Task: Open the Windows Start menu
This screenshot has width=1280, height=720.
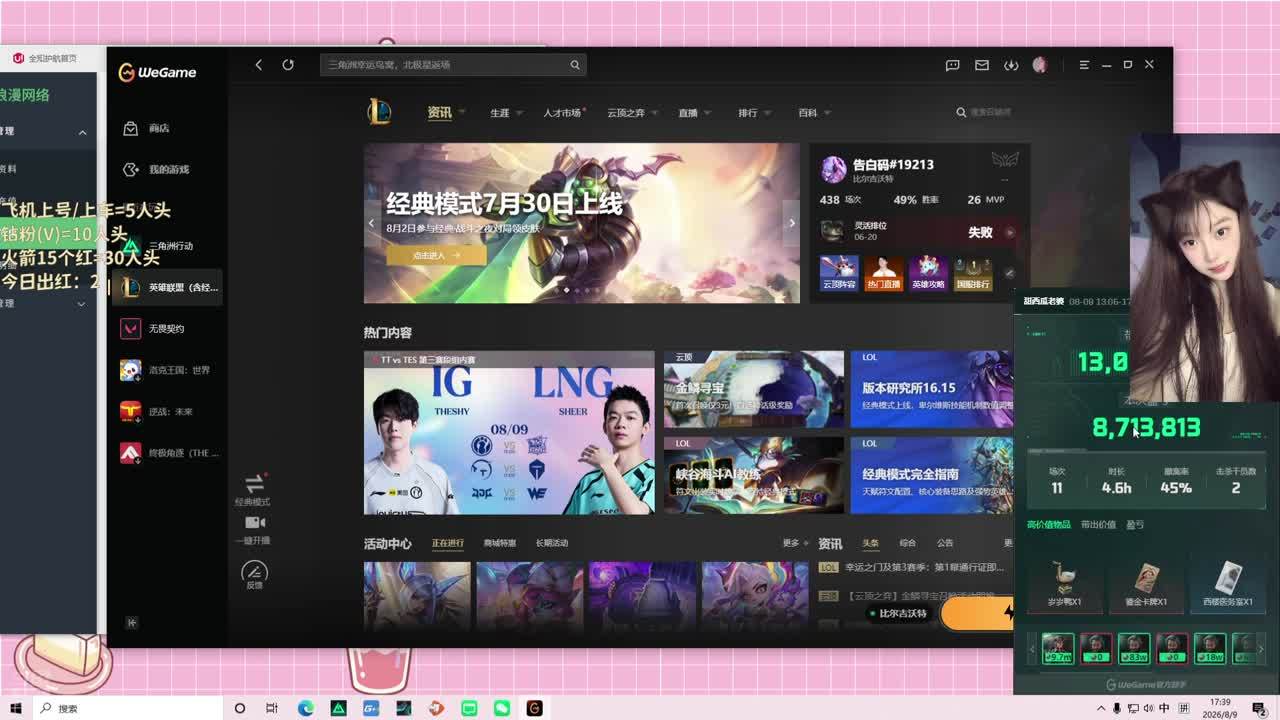Action: (x=16, y=708)
